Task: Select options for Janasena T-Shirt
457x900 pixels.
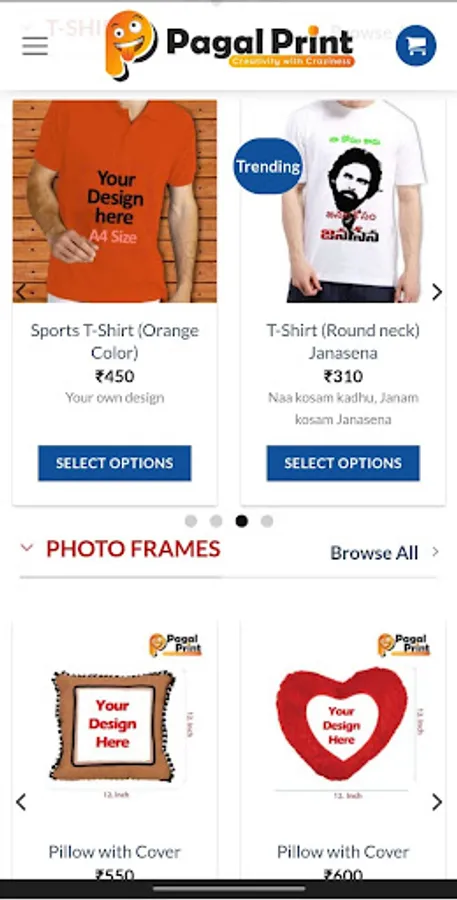Action: 343,463
